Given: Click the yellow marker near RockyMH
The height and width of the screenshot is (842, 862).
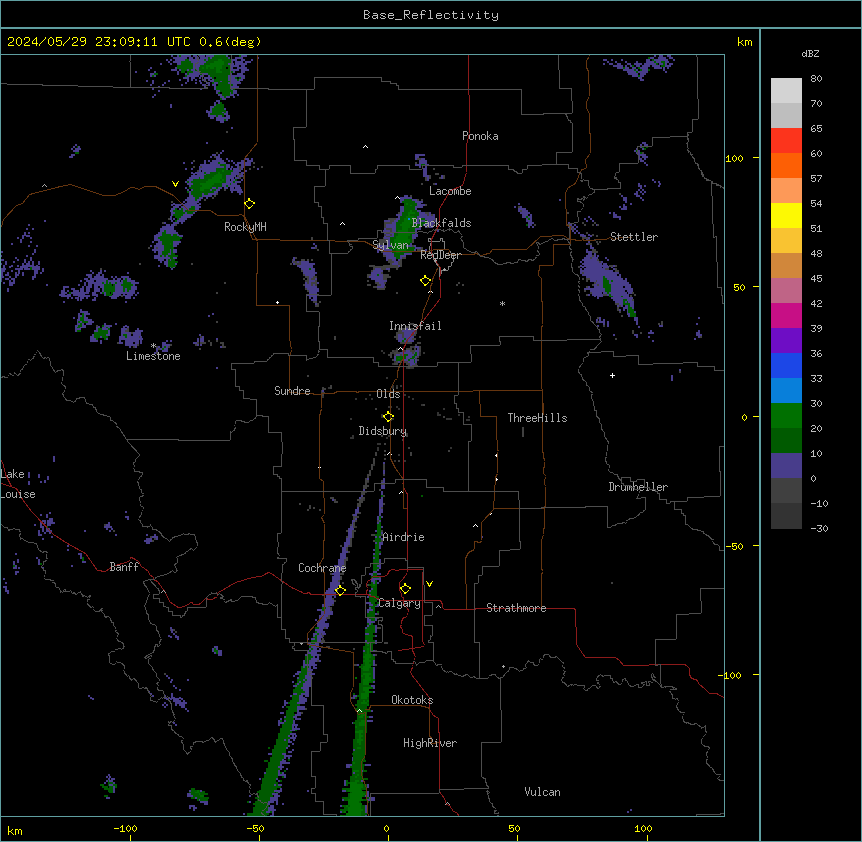Looking at the screenshot, I should click(x=249, y=204).
